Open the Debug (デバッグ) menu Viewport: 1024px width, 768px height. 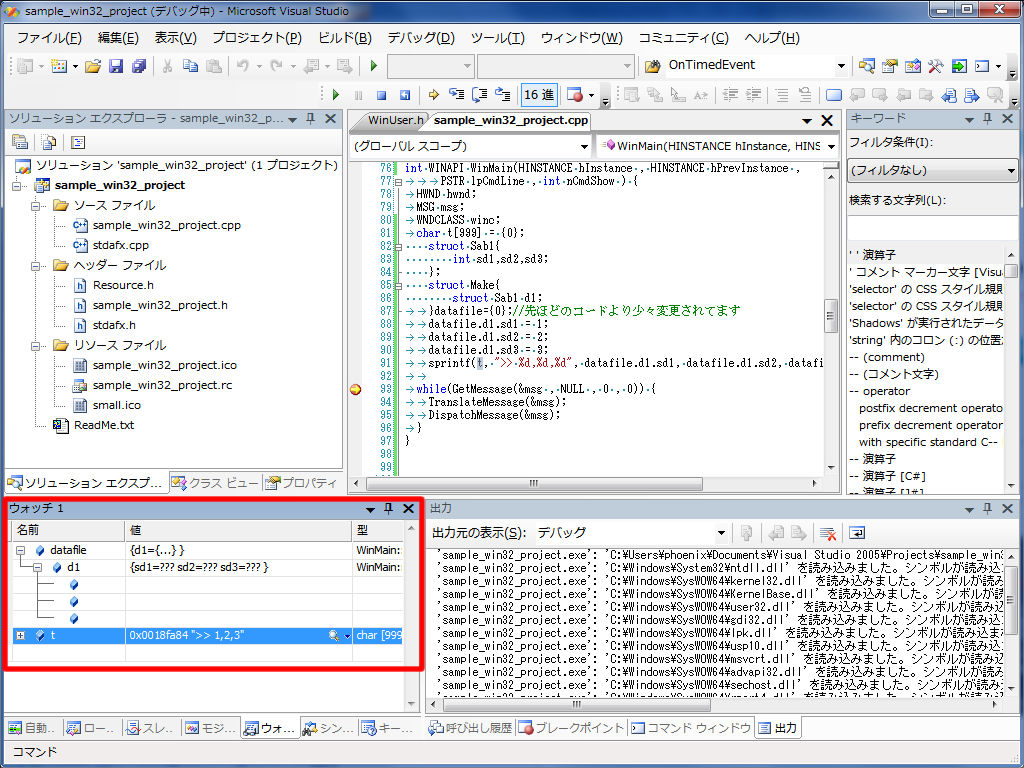[420, 38]
